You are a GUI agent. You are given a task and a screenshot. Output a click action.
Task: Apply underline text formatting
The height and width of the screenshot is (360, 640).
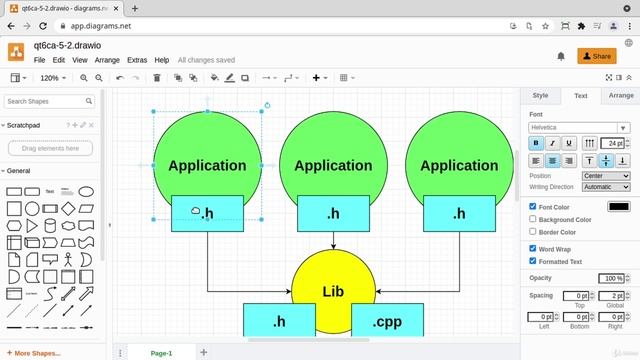[569, 143]
